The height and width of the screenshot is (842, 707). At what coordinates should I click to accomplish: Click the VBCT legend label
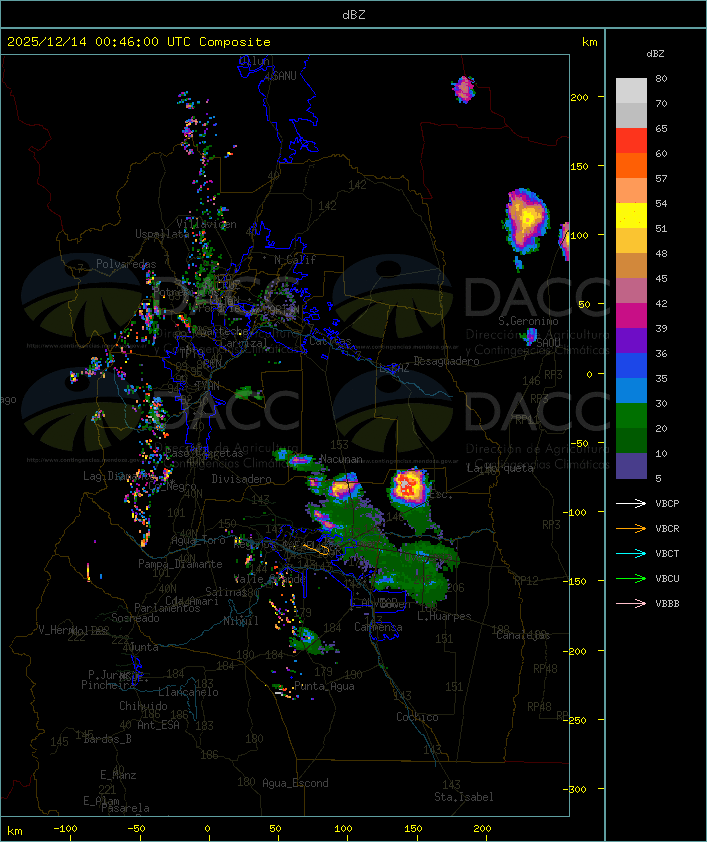point(667,553)
